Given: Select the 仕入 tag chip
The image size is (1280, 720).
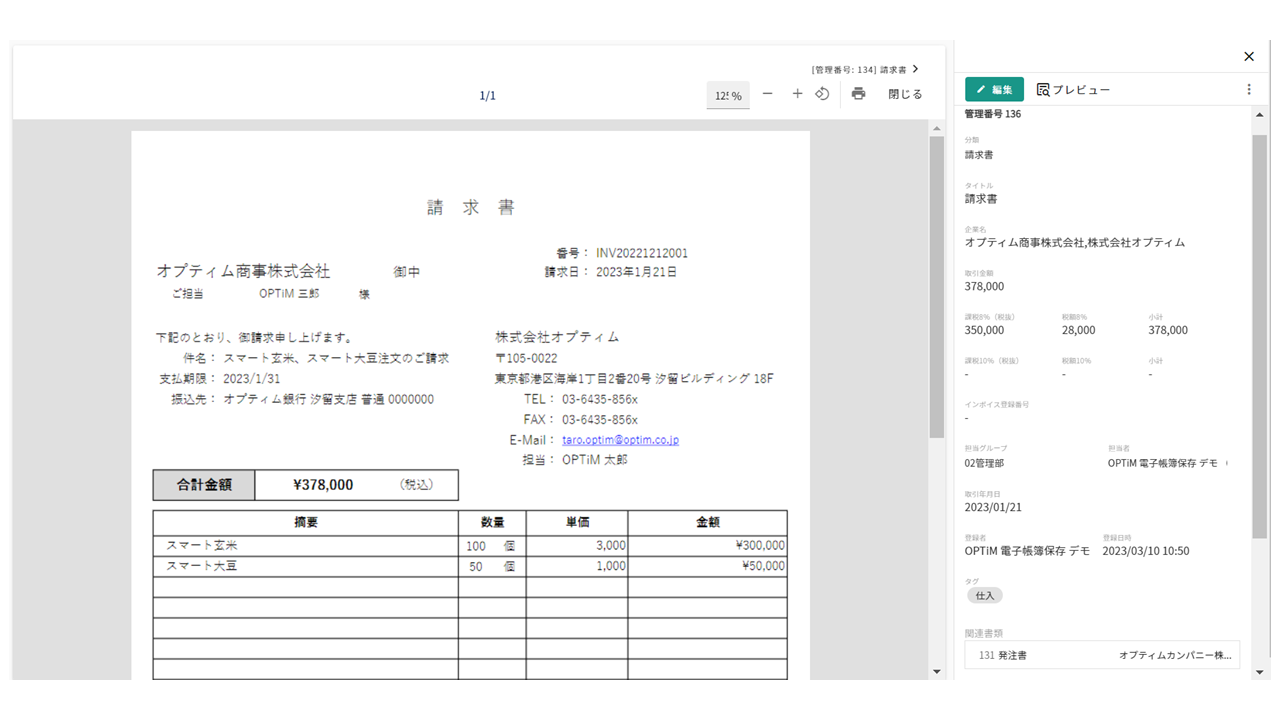Looking at the screenshot, I should [985, 595].
